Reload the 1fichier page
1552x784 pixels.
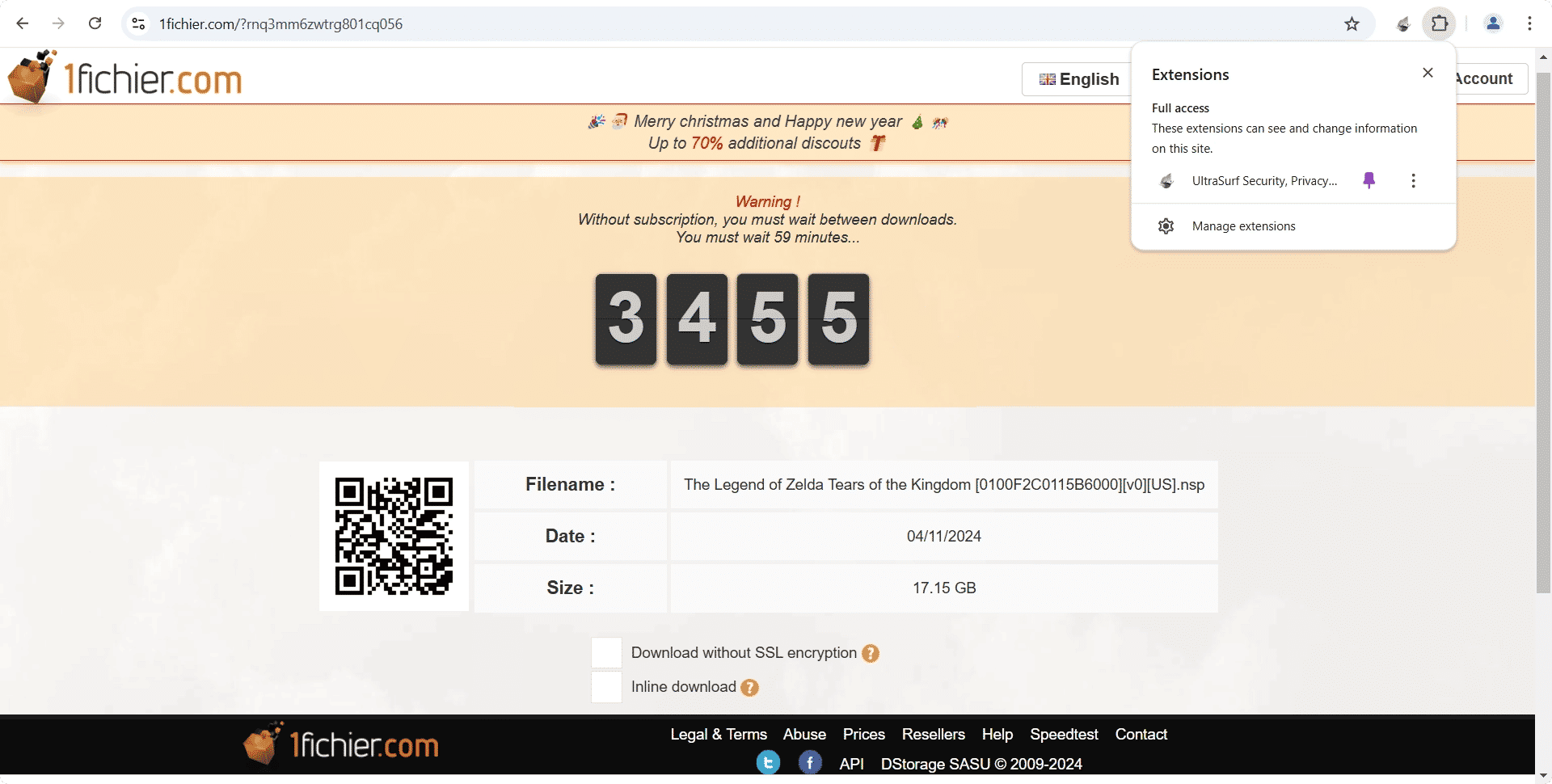click(95, 23)
